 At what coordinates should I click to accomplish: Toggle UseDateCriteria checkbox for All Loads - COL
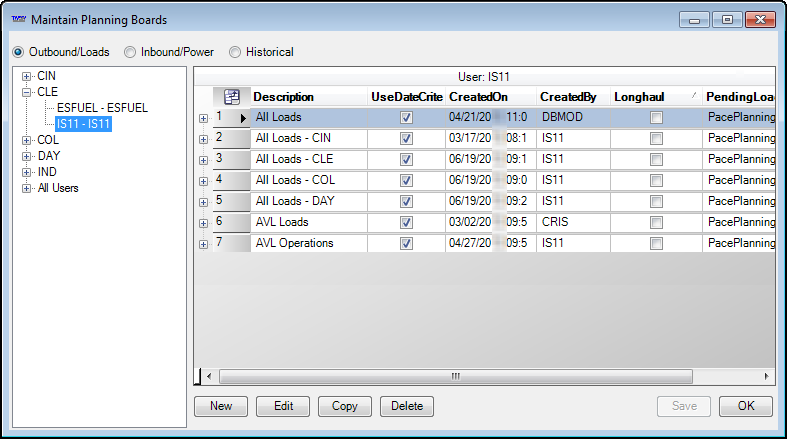407,181
